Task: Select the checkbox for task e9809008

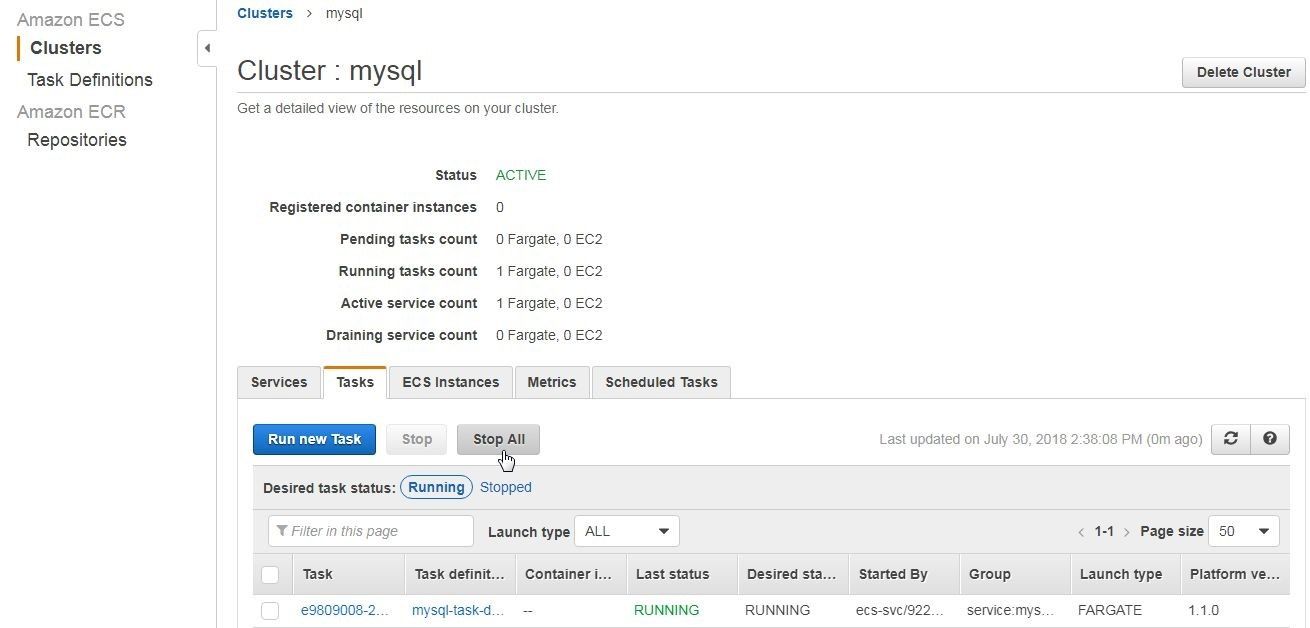Action: (x=270, y=610)
